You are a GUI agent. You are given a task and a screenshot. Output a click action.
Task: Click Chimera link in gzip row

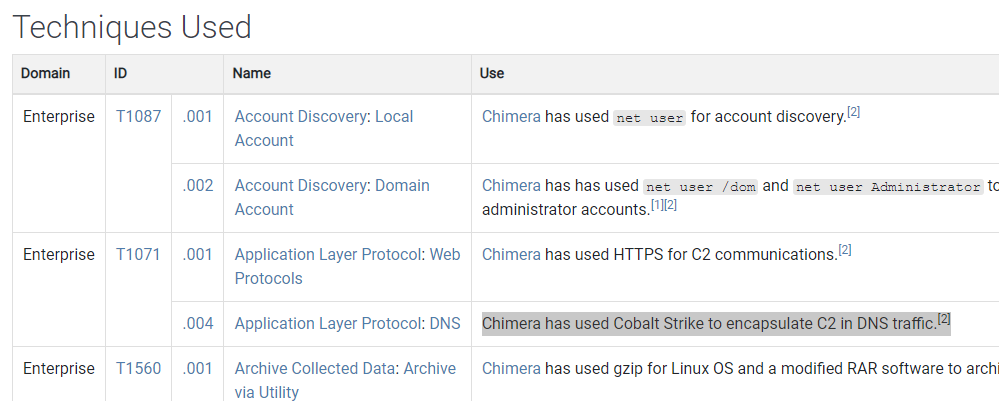point(511,368)
